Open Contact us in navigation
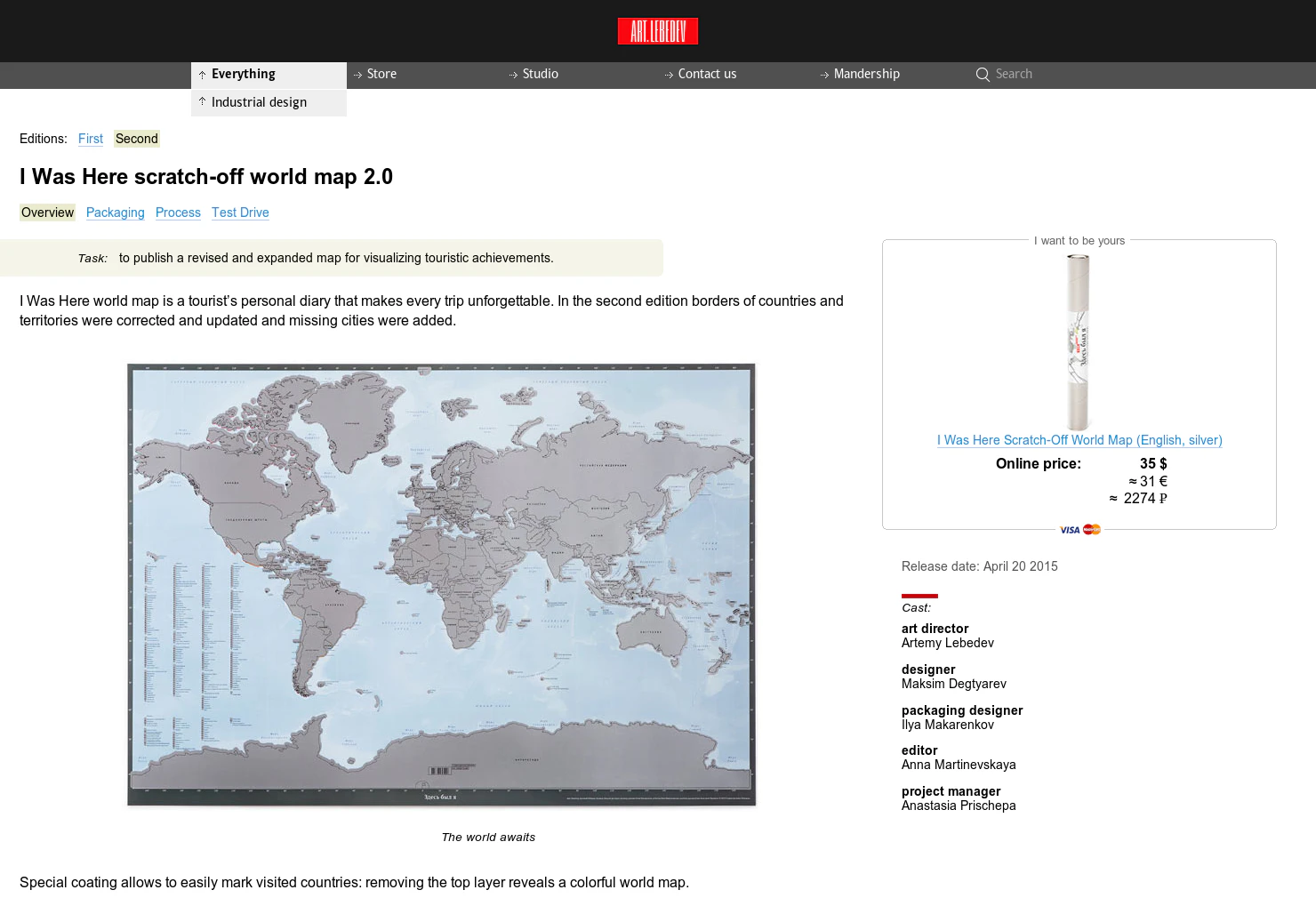 tap(707, 74)
